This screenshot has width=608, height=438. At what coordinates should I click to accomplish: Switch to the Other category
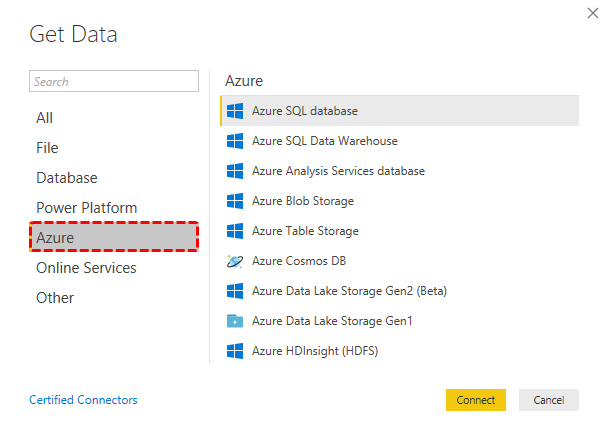55,298
